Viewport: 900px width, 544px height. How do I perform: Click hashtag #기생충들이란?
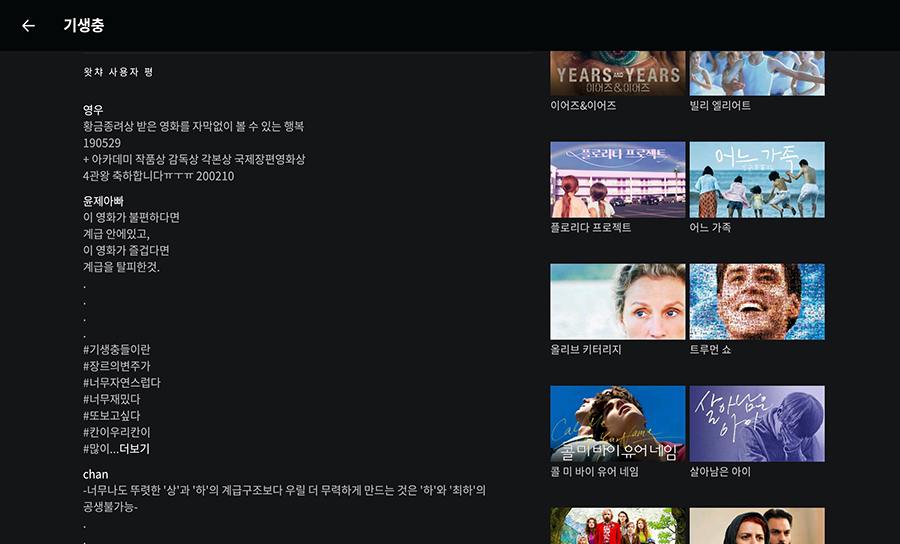point(117,349)
